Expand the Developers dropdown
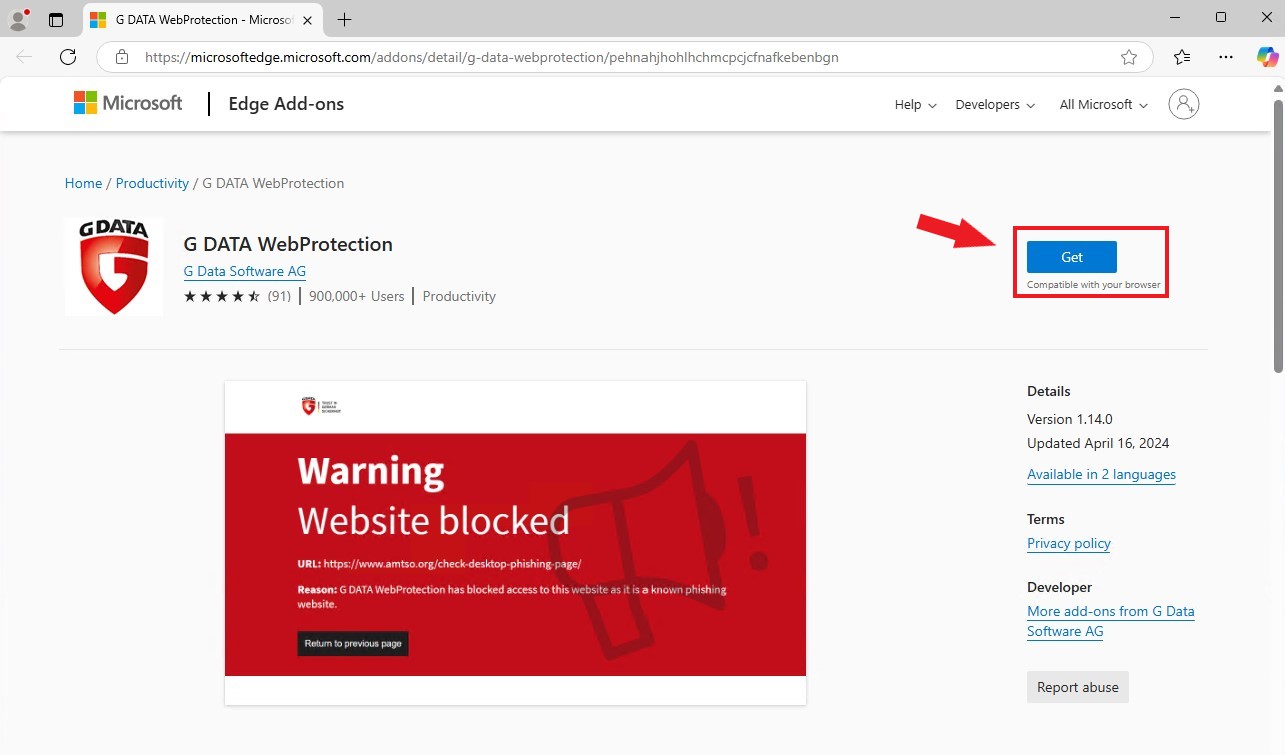The height and width of the screenshot is (755, 1285). coord(995,104)
